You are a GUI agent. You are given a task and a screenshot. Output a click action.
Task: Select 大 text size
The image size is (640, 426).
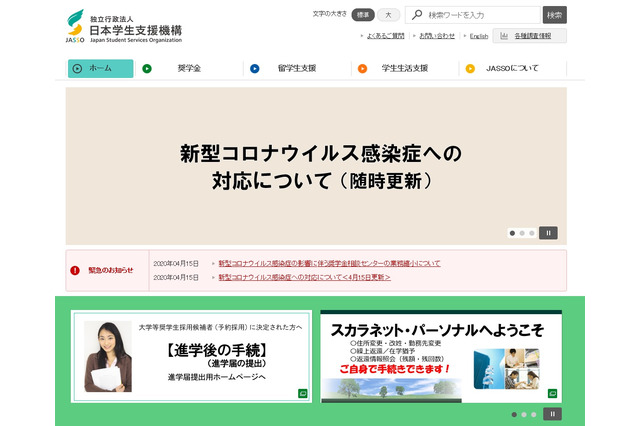(388, 15)
